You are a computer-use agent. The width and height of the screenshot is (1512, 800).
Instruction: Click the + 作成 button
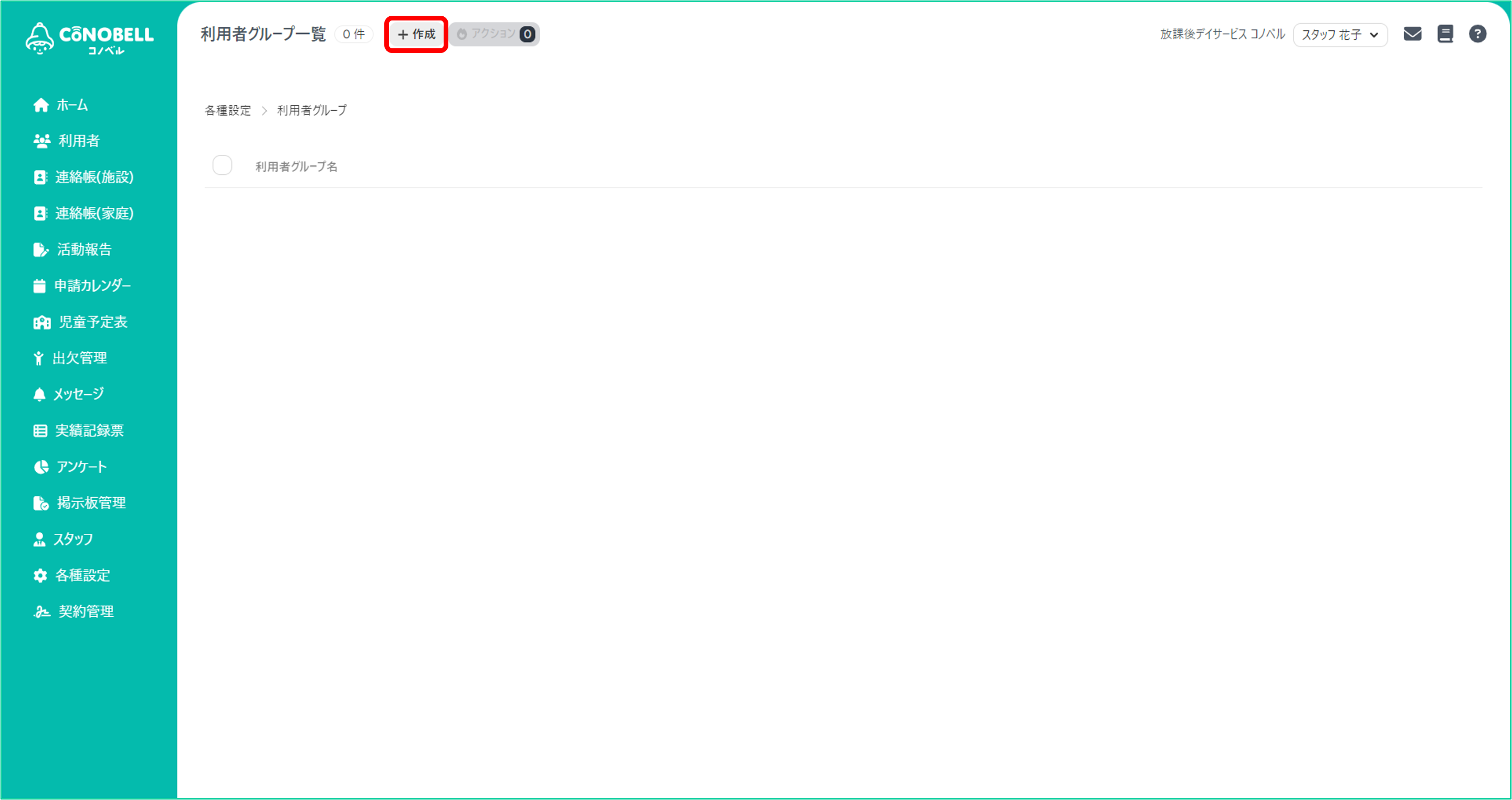pos(416,34)
